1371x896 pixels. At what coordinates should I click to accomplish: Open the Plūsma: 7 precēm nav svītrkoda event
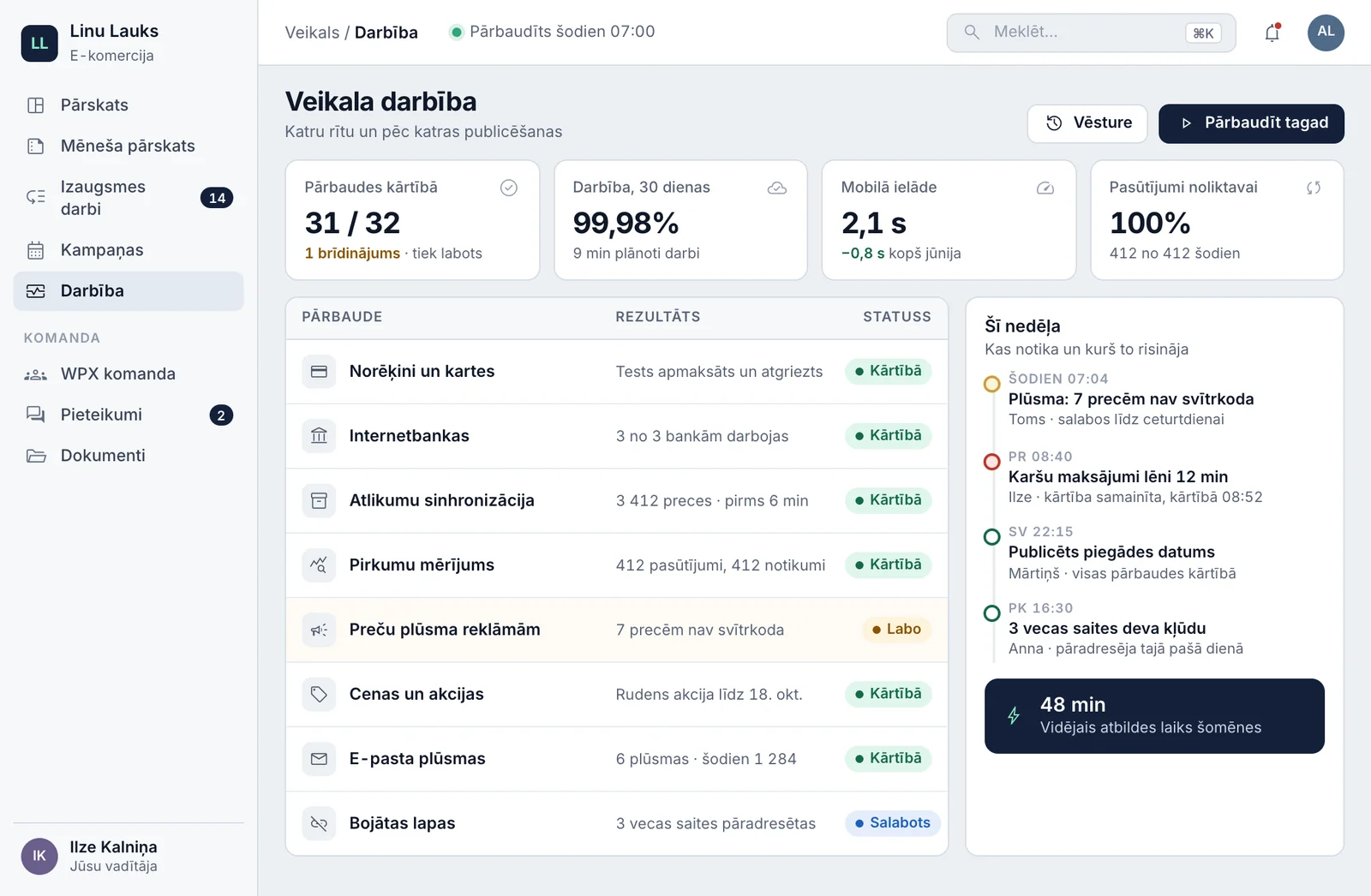point(1131,399)
